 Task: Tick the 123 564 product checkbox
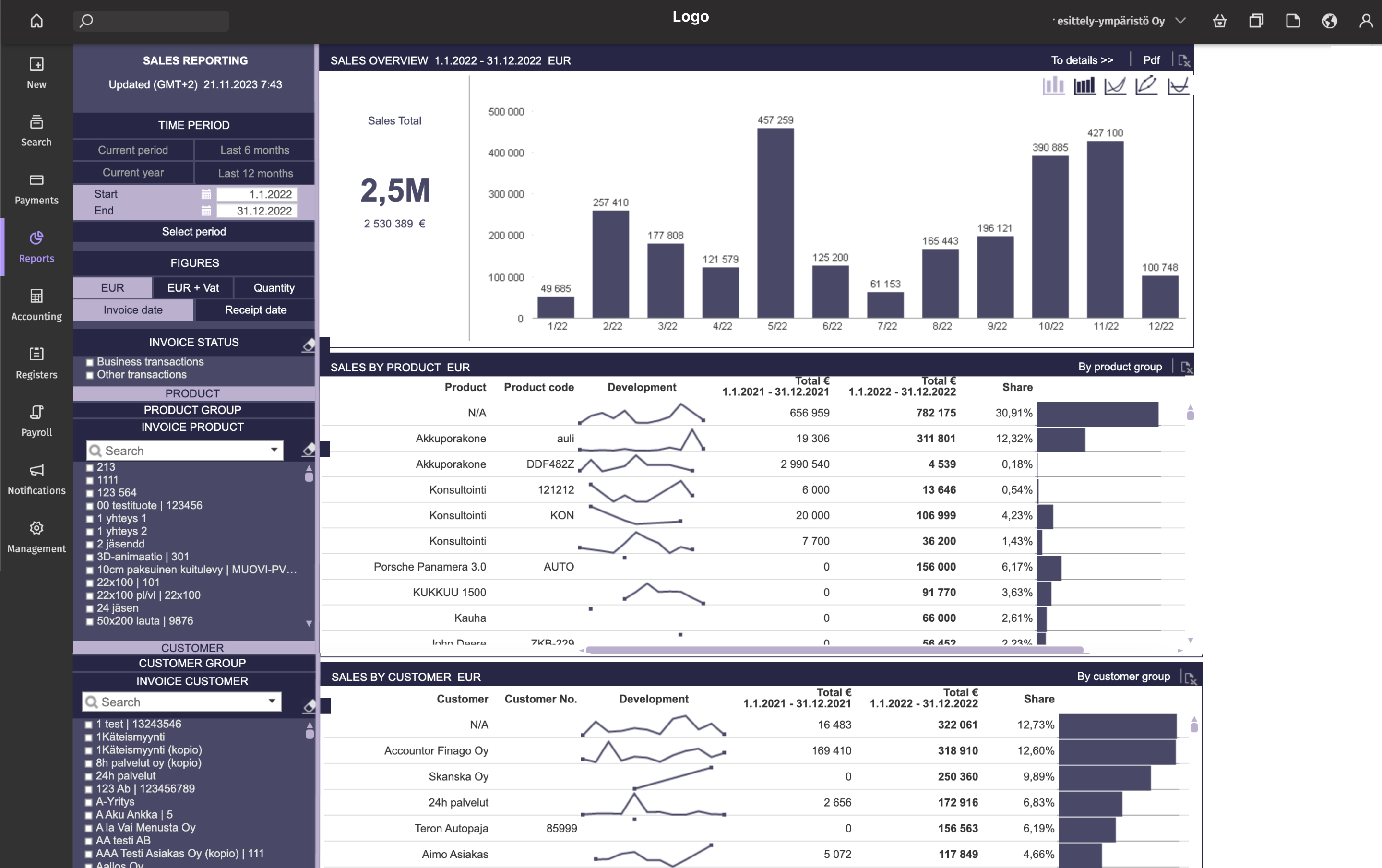tap(90, 493)
